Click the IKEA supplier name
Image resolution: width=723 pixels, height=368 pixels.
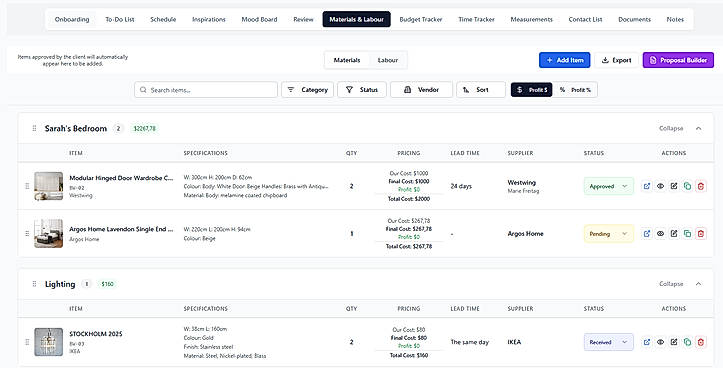click(x=514, y=342)
